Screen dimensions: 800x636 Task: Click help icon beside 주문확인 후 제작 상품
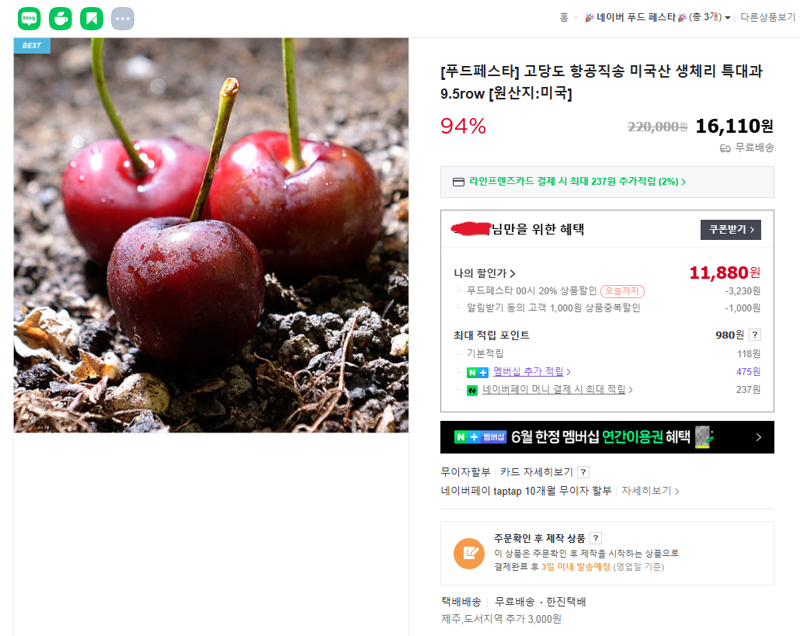pos(595,538)
